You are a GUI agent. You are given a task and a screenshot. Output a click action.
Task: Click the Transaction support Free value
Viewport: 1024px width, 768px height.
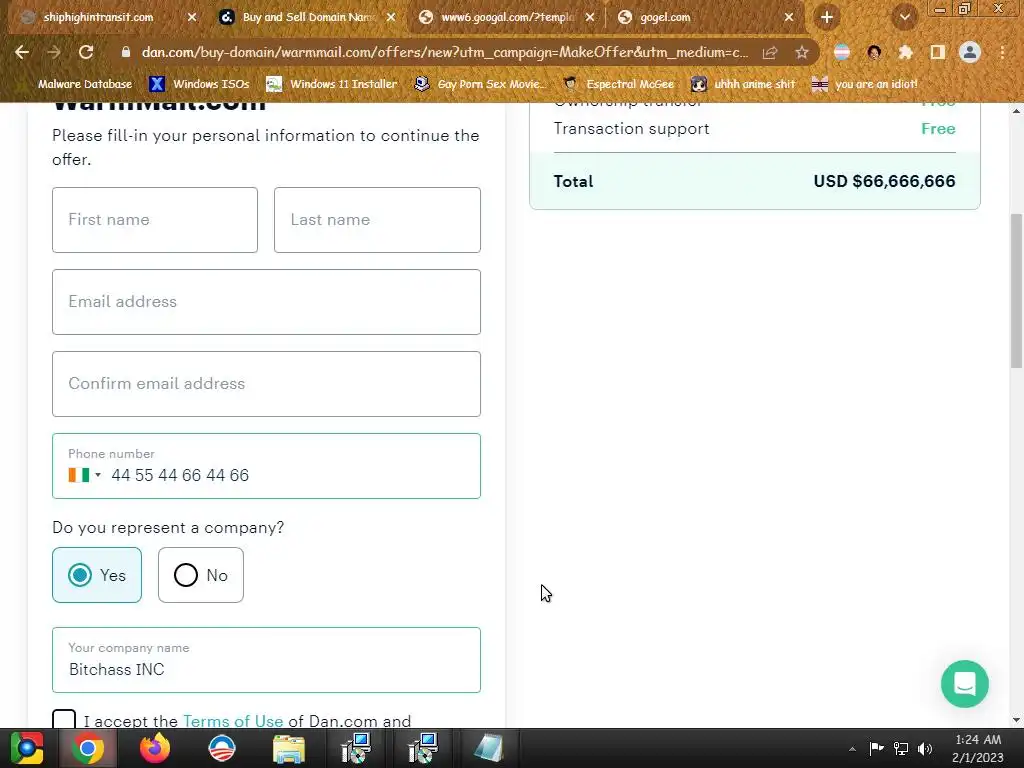tap(938, 129)
